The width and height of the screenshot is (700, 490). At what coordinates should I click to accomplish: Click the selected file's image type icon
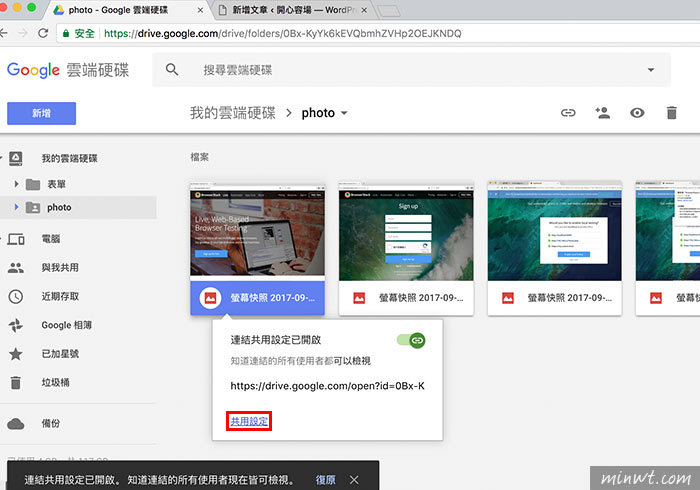pyautogui.click(x=210, y=298)
